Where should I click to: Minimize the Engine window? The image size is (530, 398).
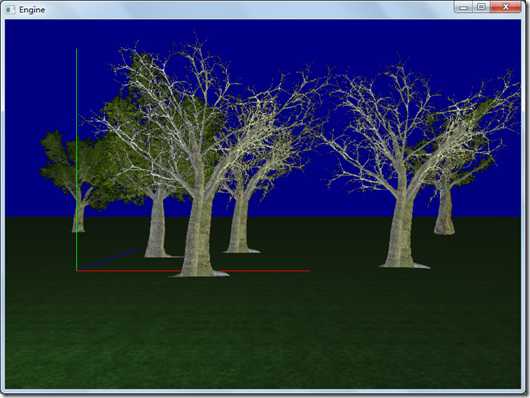pyautogui.click(x=463, y=7)
